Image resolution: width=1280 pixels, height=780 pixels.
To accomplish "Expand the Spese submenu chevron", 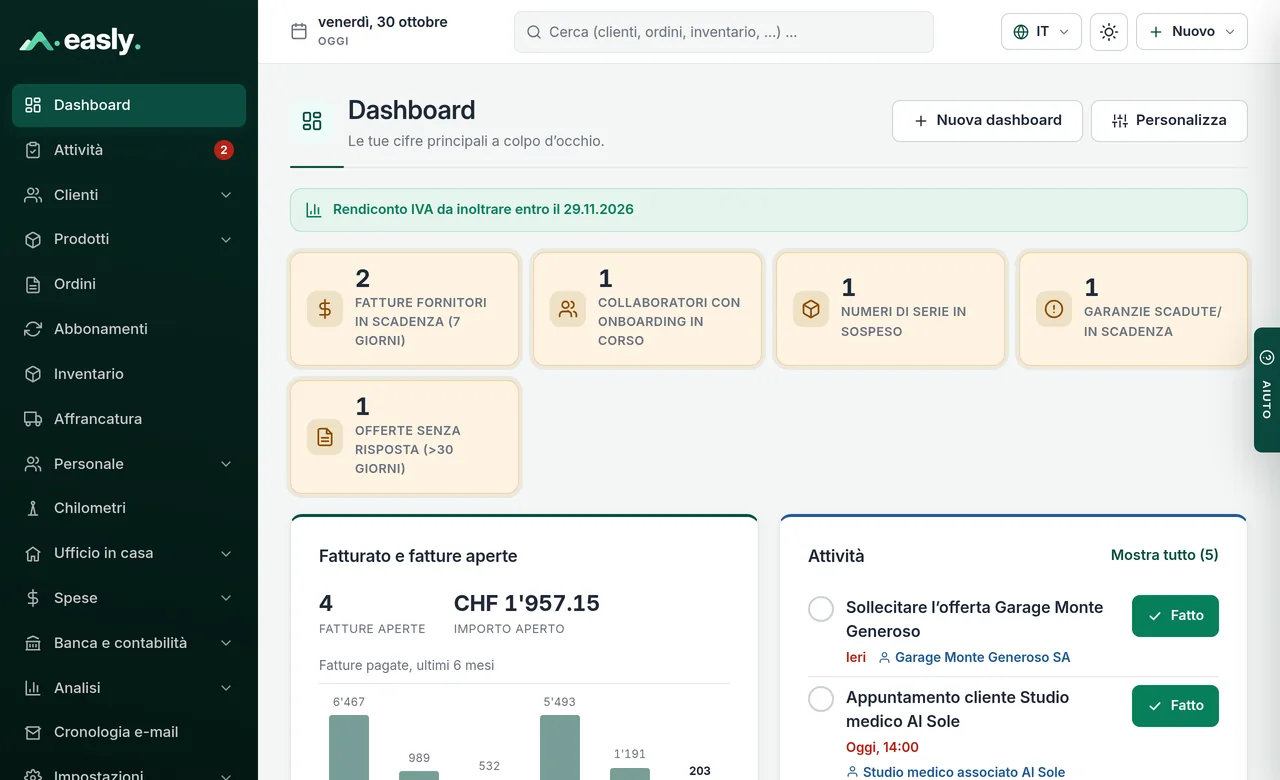I will point(226,598).
